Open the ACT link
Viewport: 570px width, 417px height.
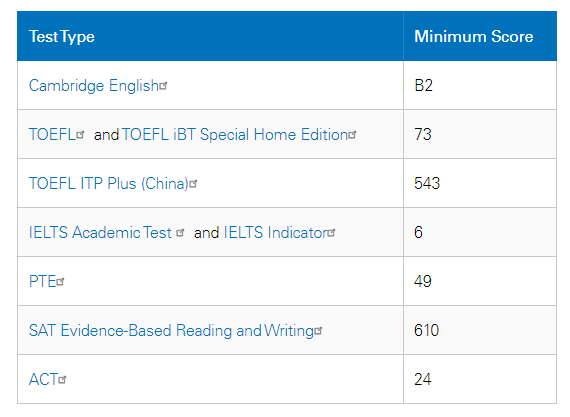click(x=44, y=380)
